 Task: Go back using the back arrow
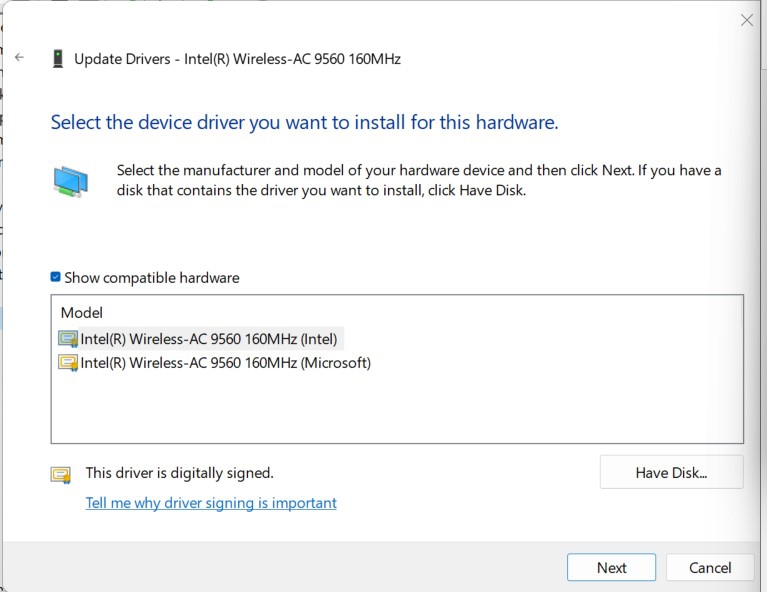coord(19,58)
